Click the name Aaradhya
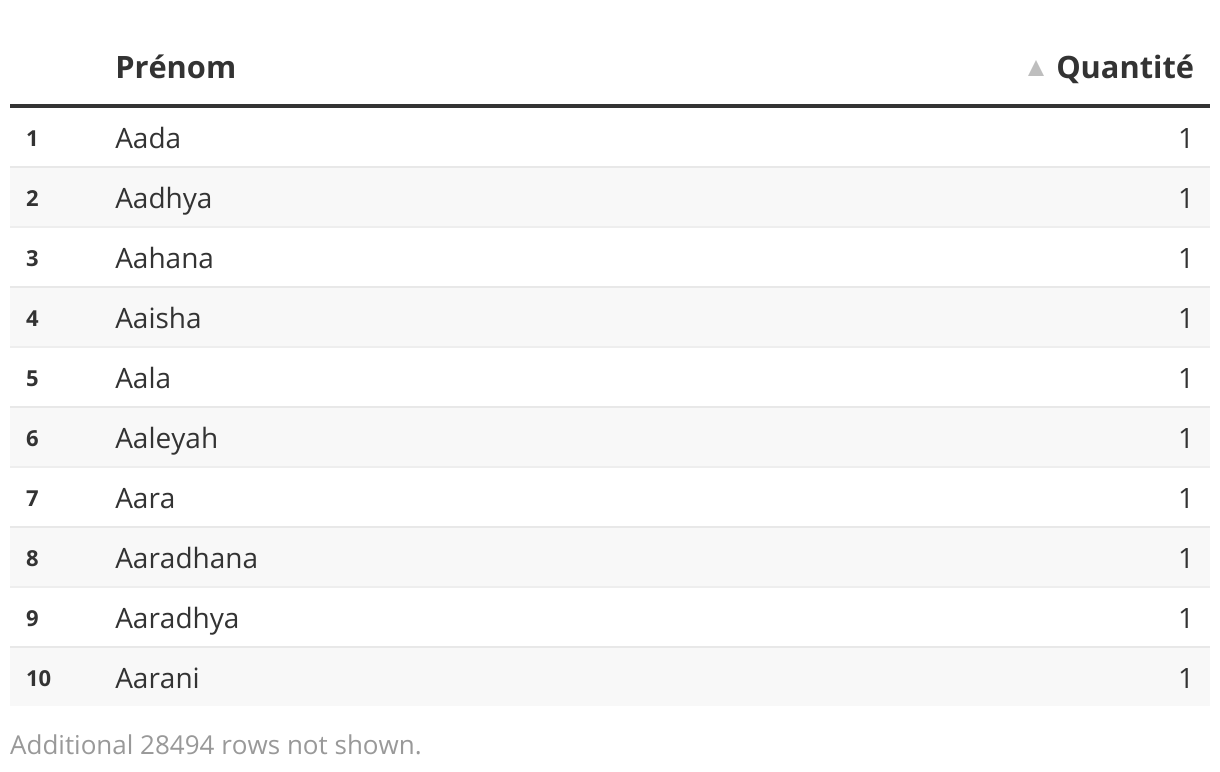 tap(177, 618)
